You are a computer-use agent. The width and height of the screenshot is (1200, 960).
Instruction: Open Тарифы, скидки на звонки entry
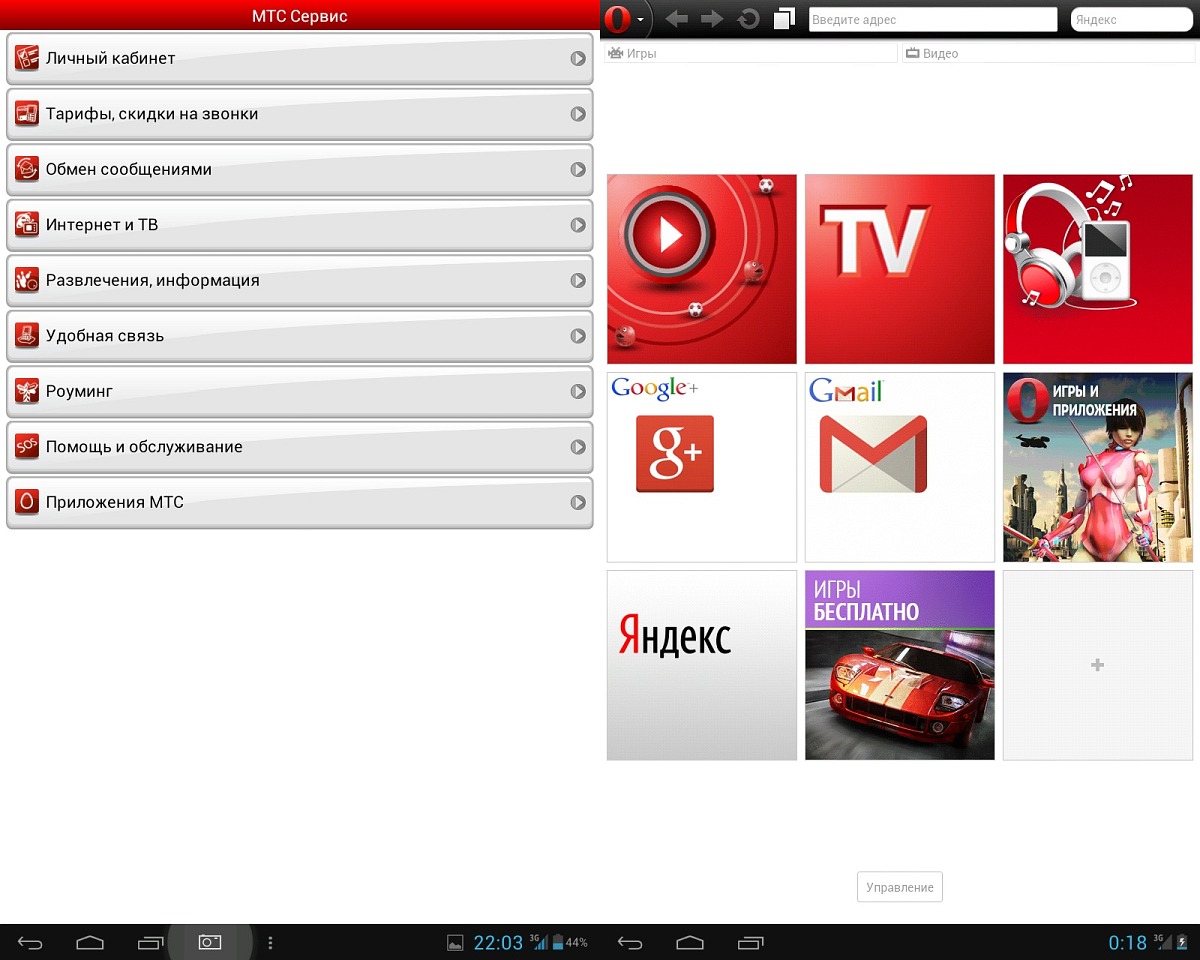pyautogui.click(x=300, y=114)
